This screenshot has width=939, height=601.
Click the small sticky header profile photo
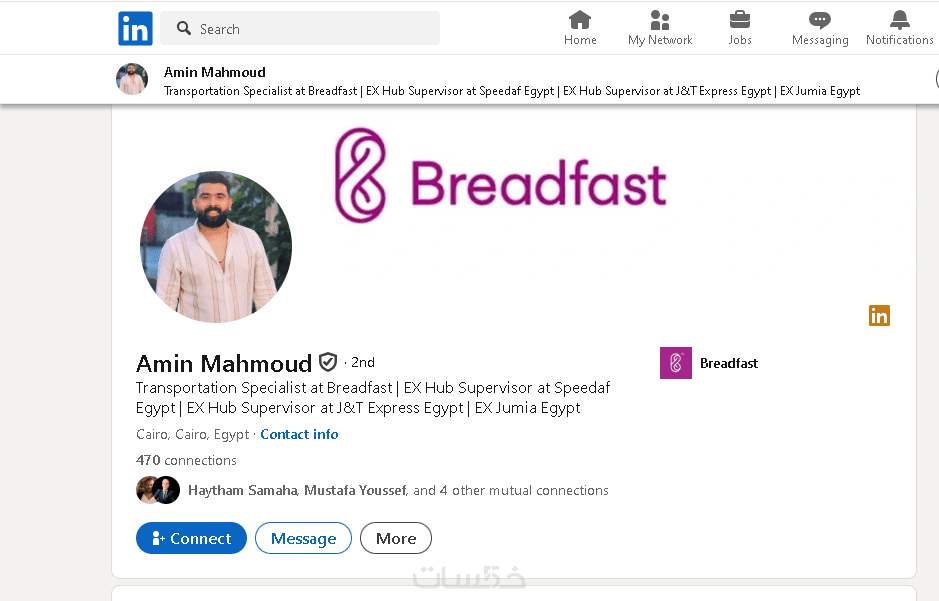click(132, 79)
